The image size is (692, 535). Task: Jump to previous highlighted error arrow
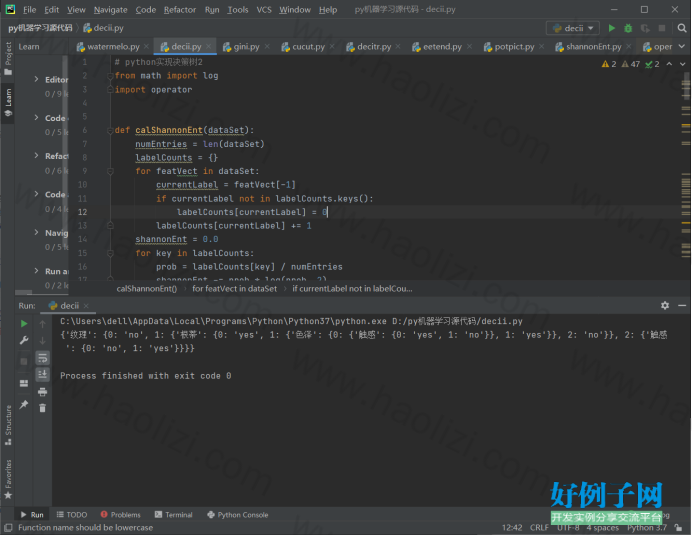coord(669,64)
